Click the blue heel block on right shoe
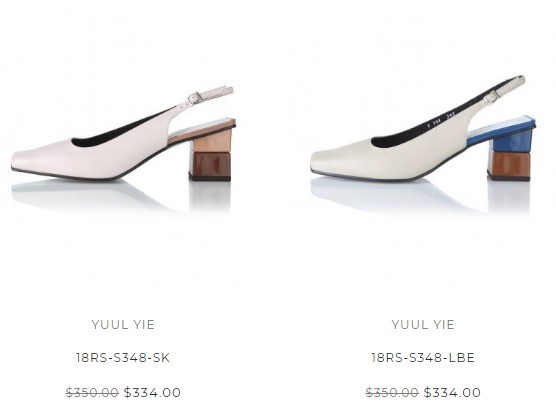 pos(511,140)
